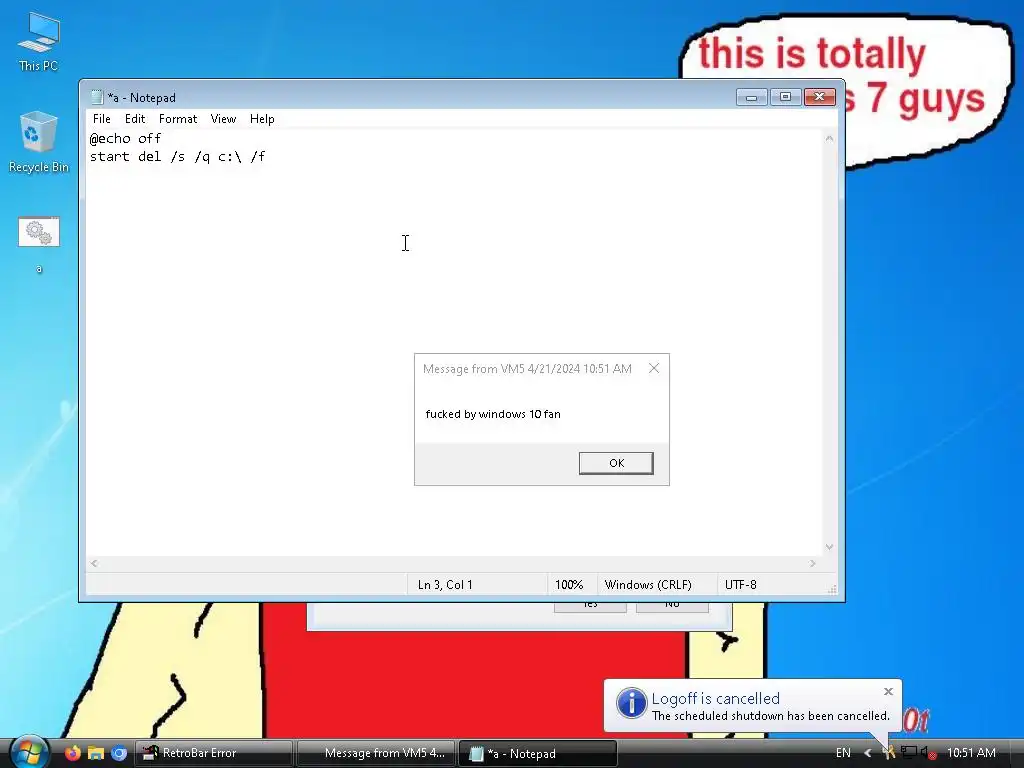
Task: Click the '@echo off' line in Notepad
Action: point(125,138)
